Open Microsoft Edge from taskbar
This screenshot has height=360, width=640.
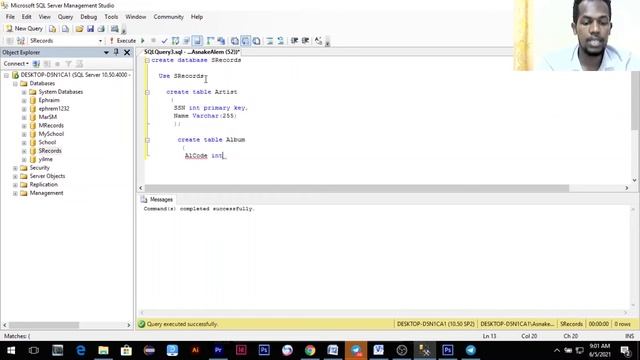pyautogui.click(x=80, y=350)
